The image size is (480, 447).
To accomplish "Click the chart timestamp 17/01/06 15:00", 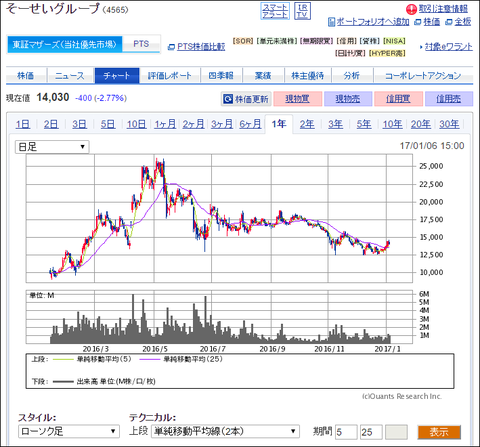I will [x=432, y=146].
